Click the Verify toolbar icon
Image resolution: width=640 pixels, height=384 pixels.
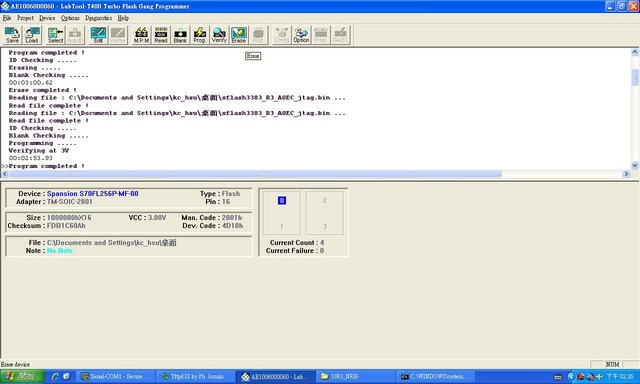(219, 35)
